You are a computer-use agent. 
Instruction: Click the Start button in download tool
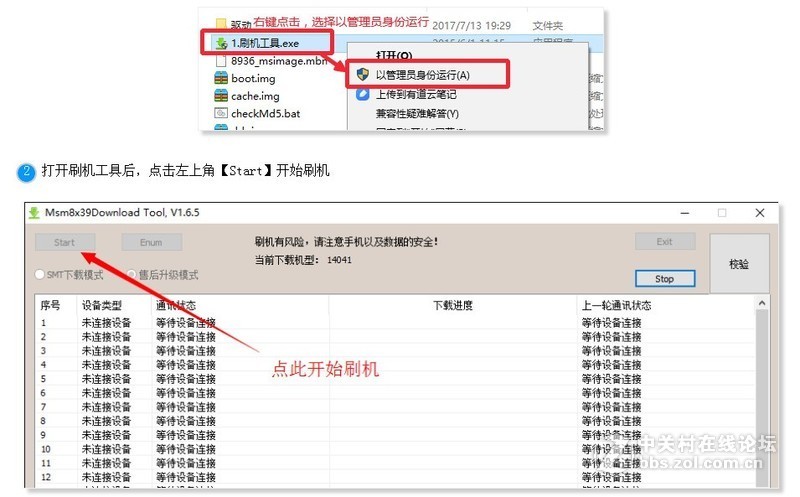coord(65,242)
